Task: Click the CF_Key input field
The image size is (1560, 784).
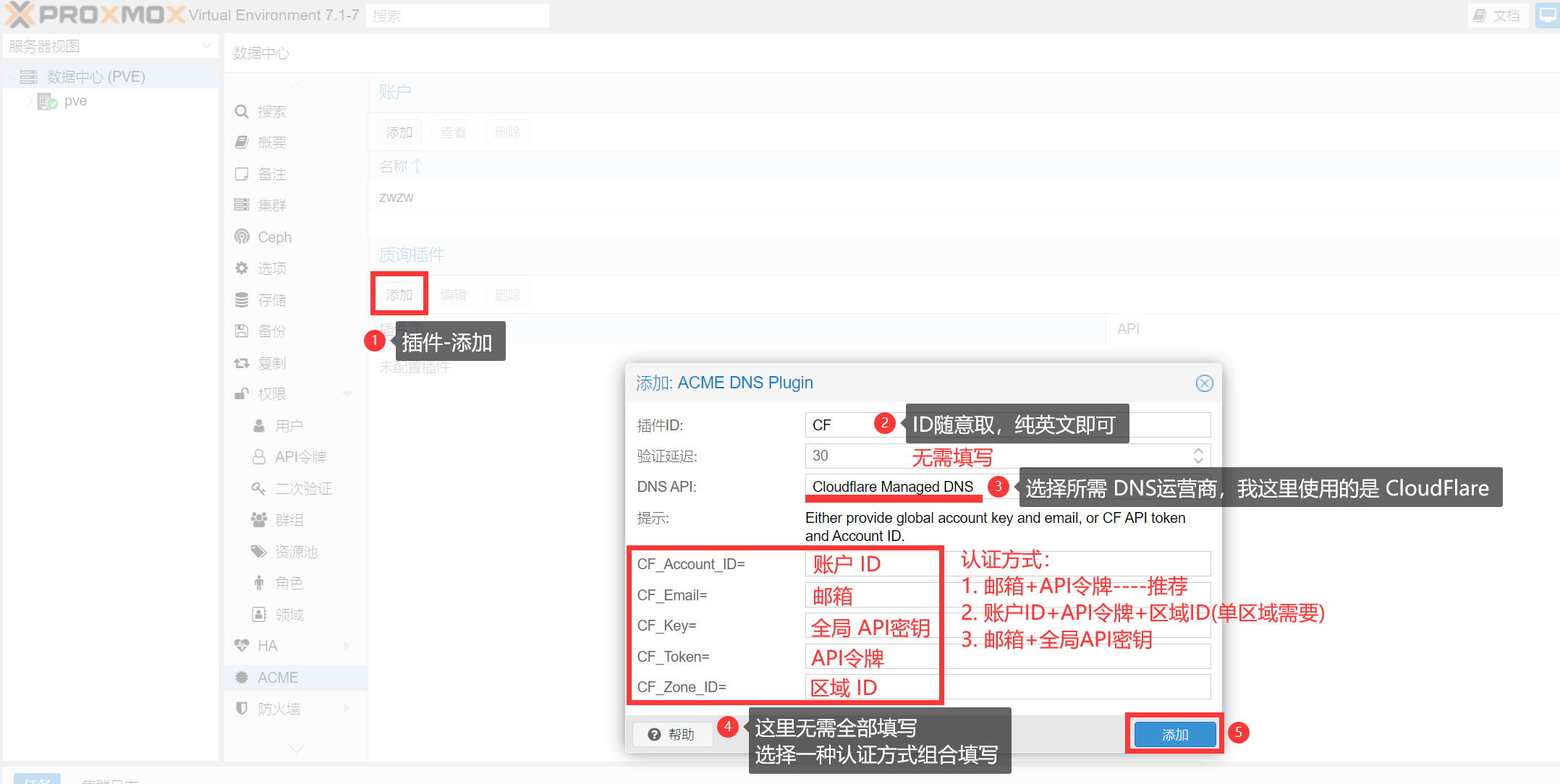Action: pos(1007,626)
